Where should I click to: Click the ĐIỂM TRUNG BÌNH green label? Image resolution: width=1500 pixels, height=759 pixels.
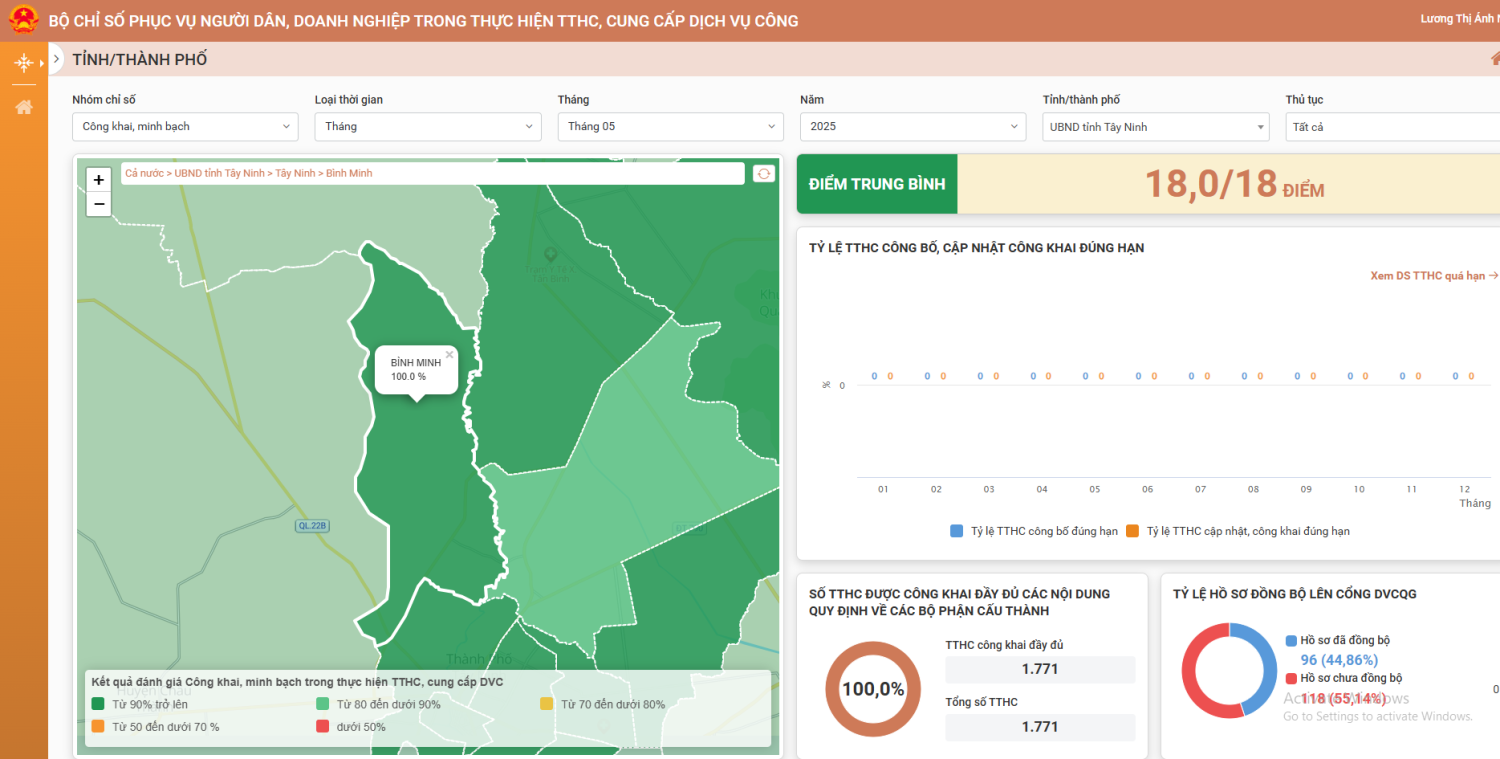click(x=877, y=184)
